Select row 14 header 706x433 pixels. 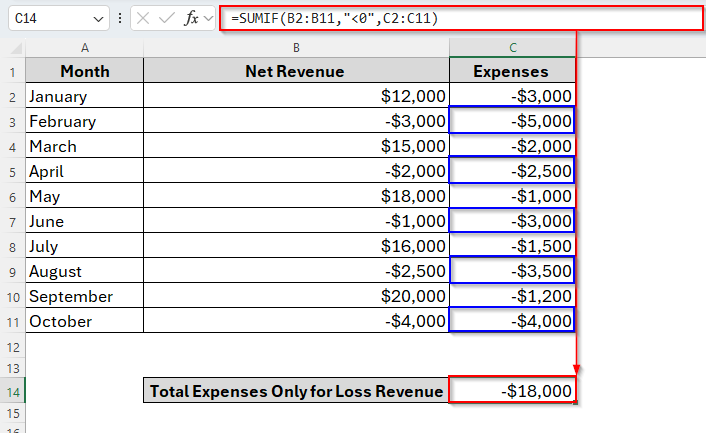12,392
